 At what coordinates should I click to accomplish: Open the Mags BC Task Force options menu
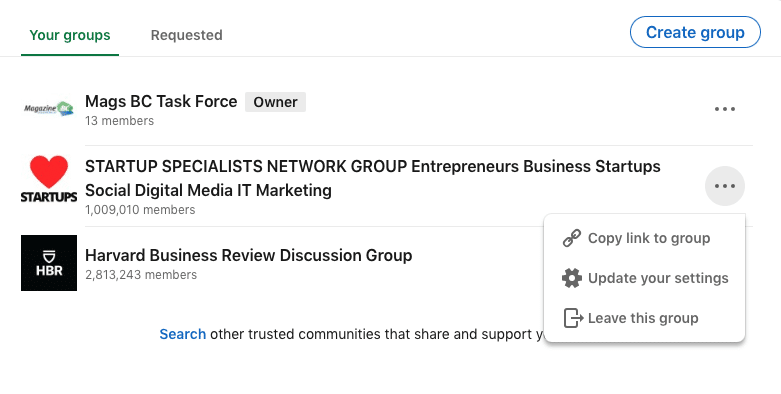click(x=724, y=109)
